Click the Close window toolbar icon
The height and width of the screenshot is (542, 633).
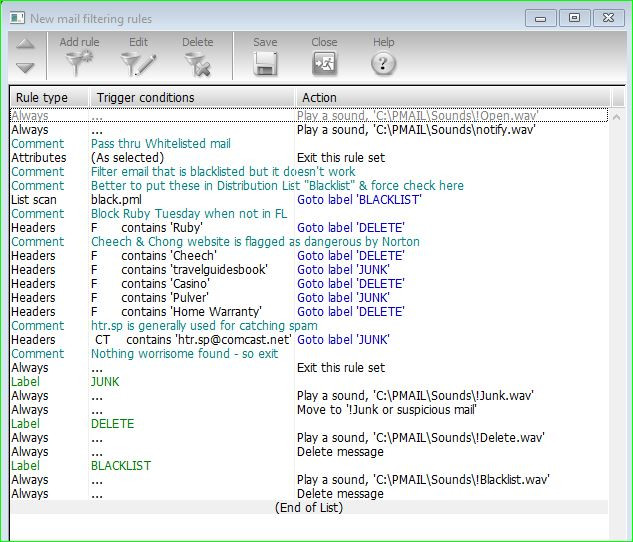[324, 64]
